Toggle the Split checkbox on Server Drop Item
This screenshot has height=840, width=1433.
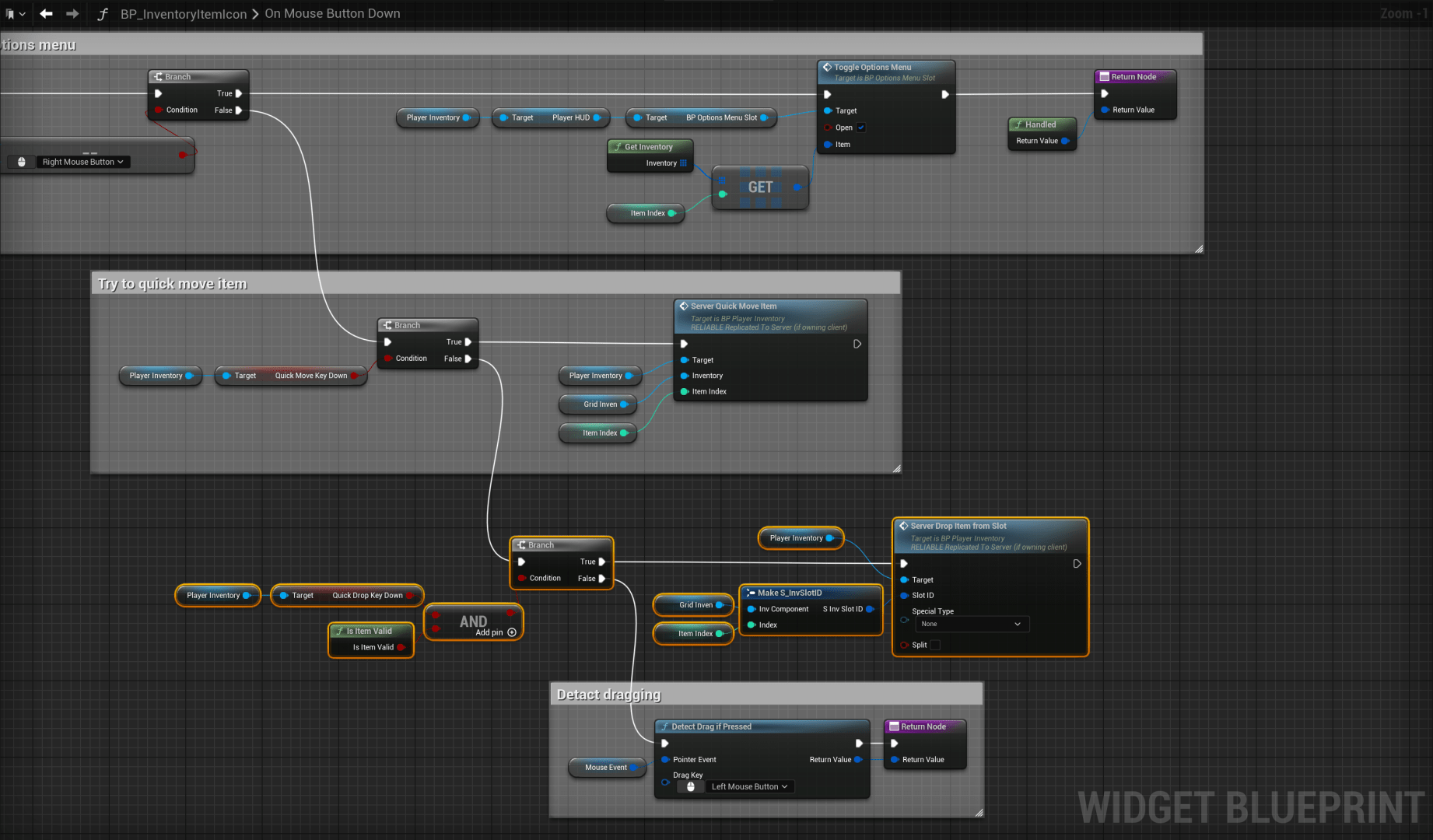(x=935, y=645)
